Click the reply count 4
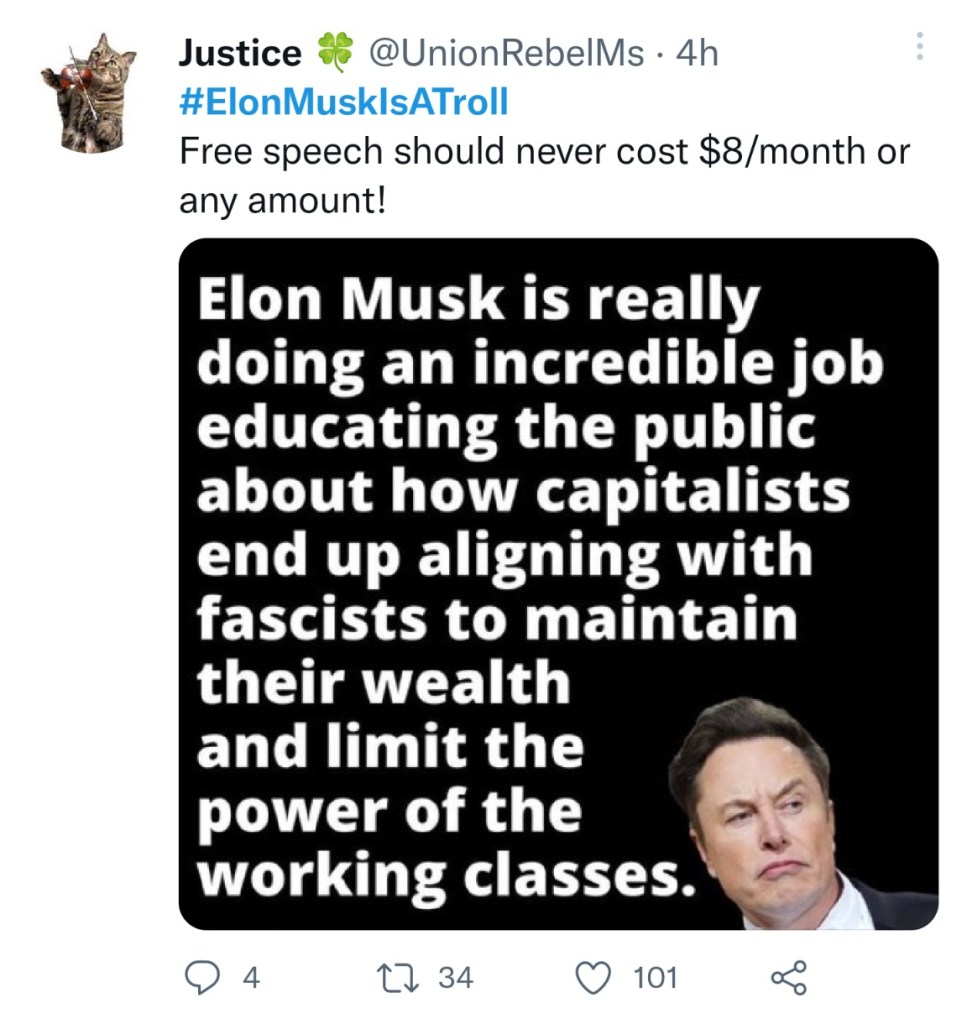 251,977
